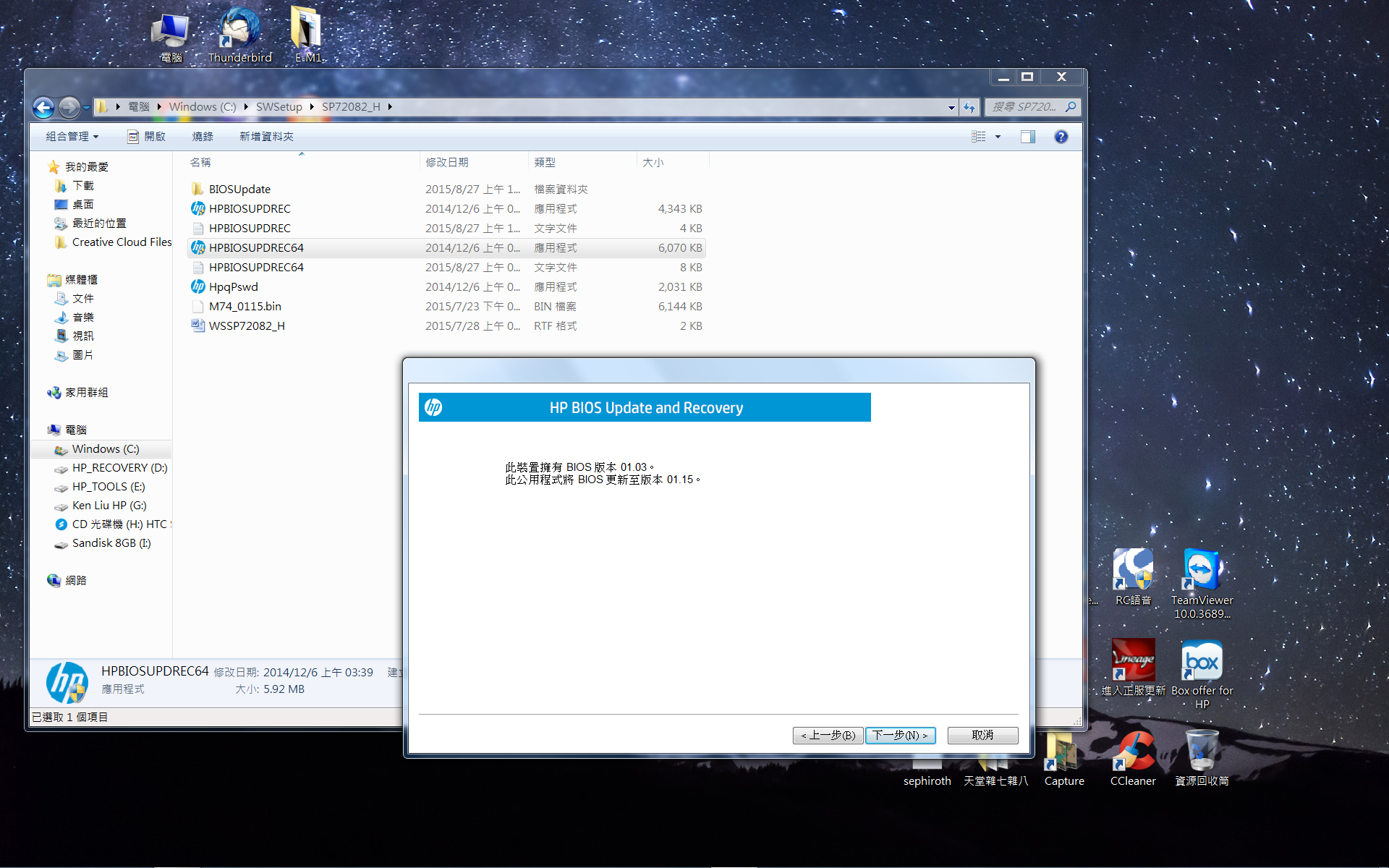This screenshot has width=1389, height=868.
Task: Select the HpqPswd application icon
Action: [198, 286]
